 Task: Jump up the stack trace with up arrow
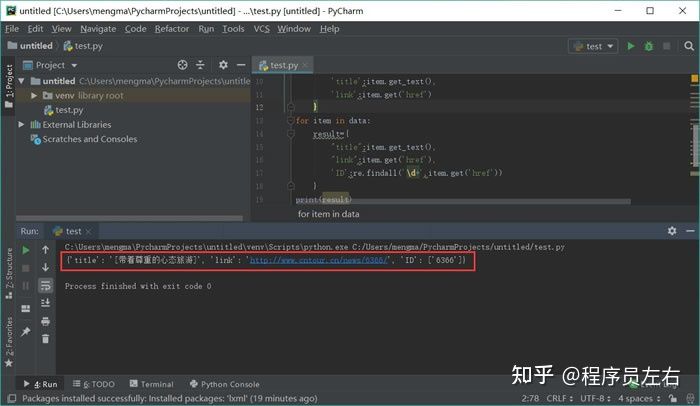pos(46,250)
